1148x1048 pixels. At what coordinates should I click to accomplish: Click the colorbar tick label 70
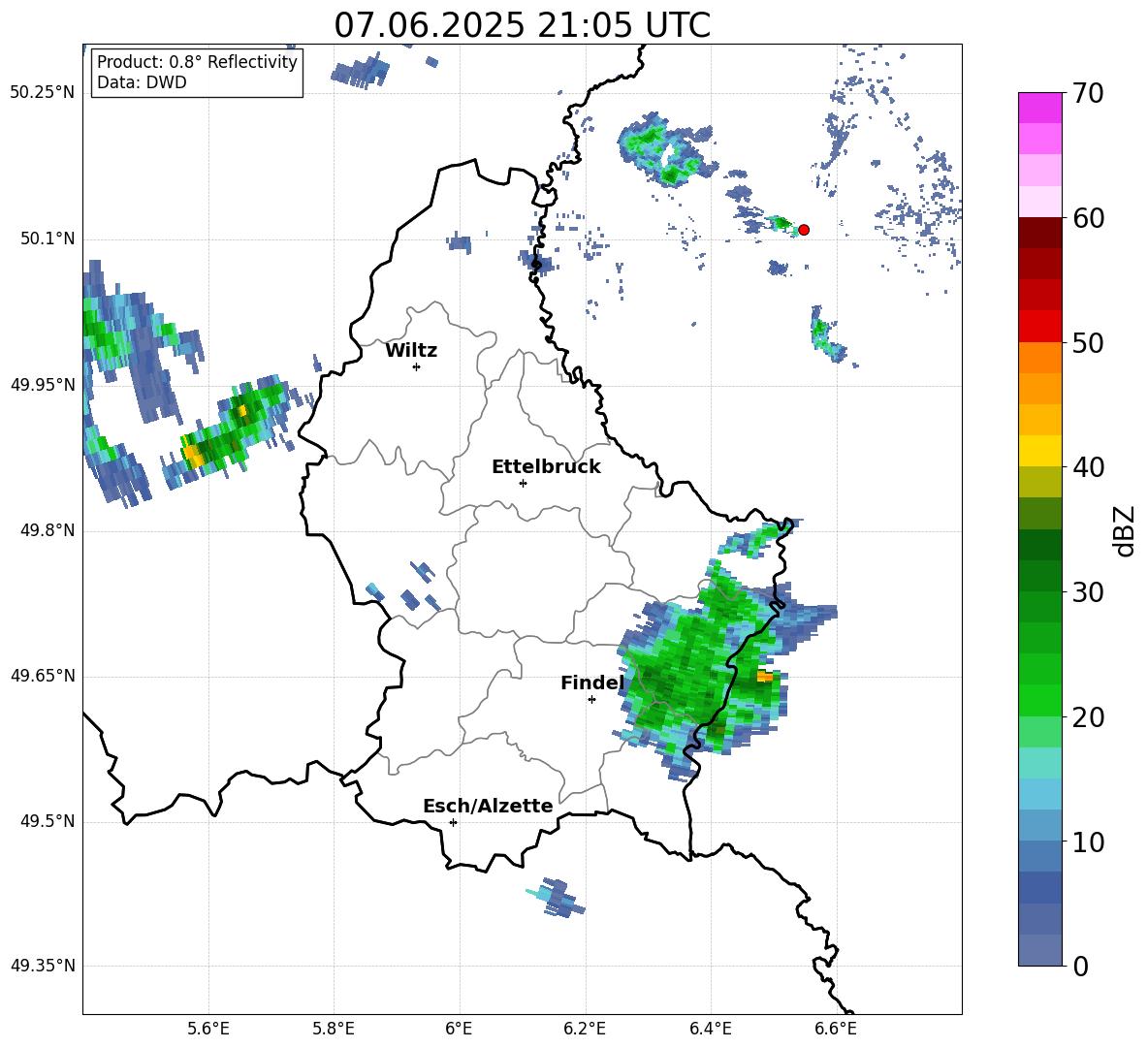[x=1088, y=93]
